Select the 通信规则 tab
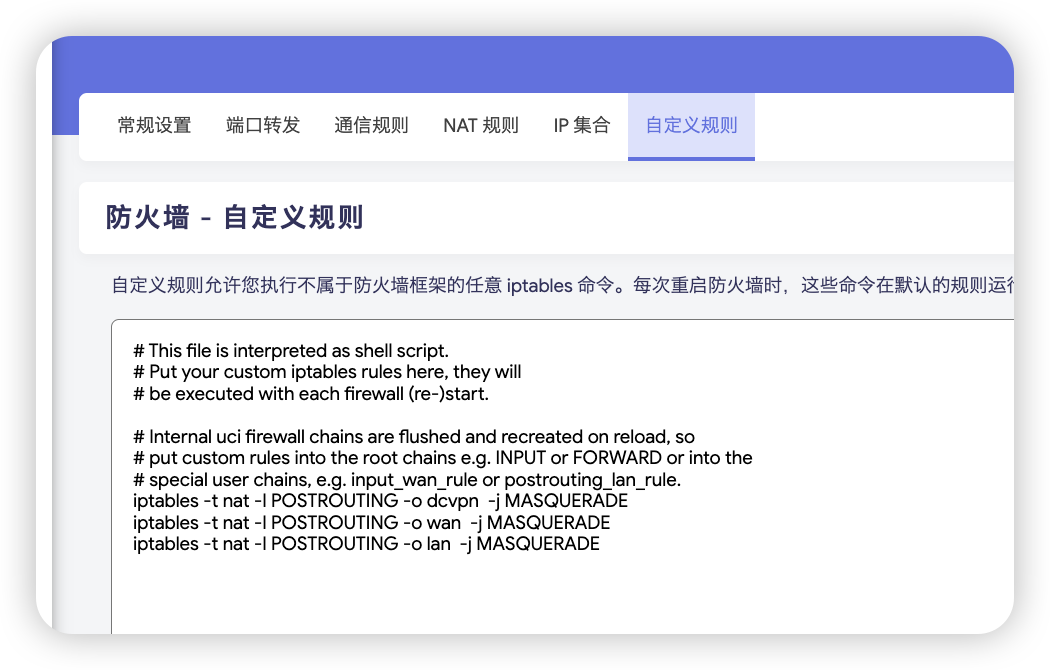 [372, 125]
